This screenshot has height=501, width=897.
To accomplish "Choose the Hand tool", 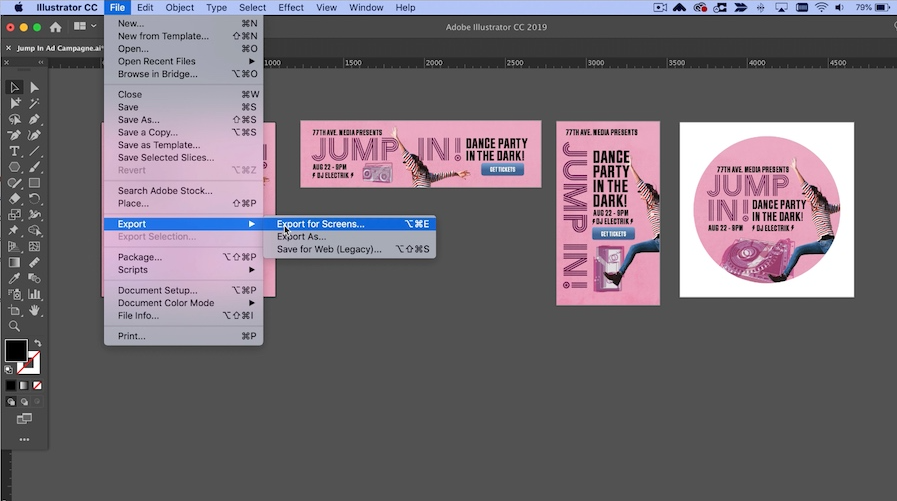I will click(34, 311).
